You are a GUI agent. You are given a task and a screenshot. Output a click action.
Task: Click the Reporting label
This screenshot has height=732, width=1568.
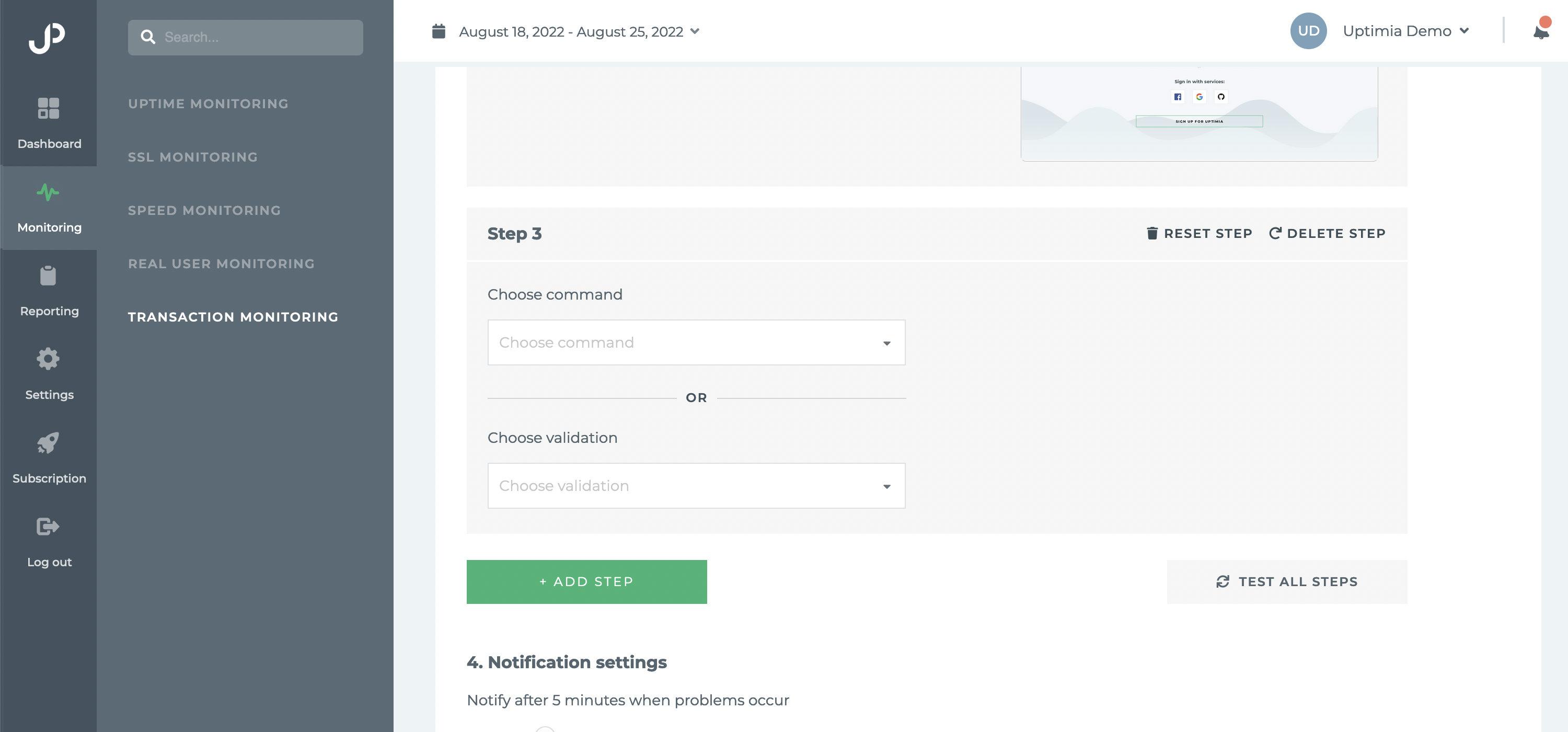49,311
